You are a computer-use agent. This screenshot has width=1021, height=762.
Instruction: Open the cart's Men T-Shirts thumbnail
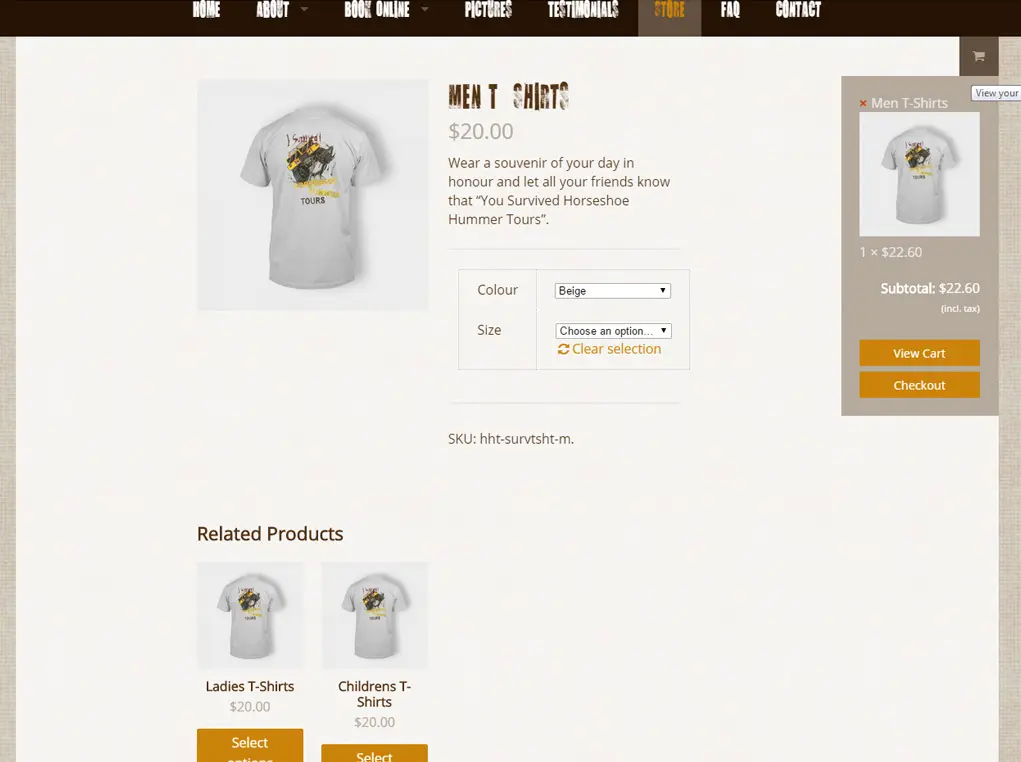(919, 174)
